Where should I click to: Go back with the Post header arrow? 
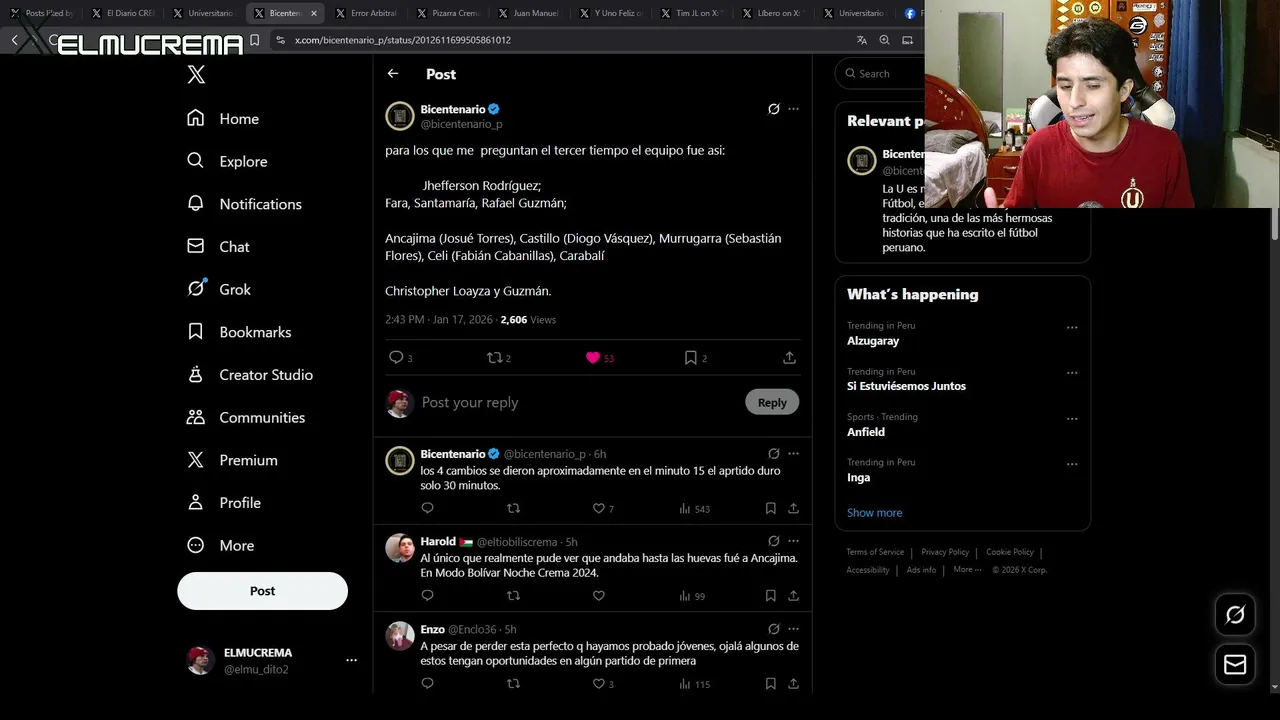[393, 74]
